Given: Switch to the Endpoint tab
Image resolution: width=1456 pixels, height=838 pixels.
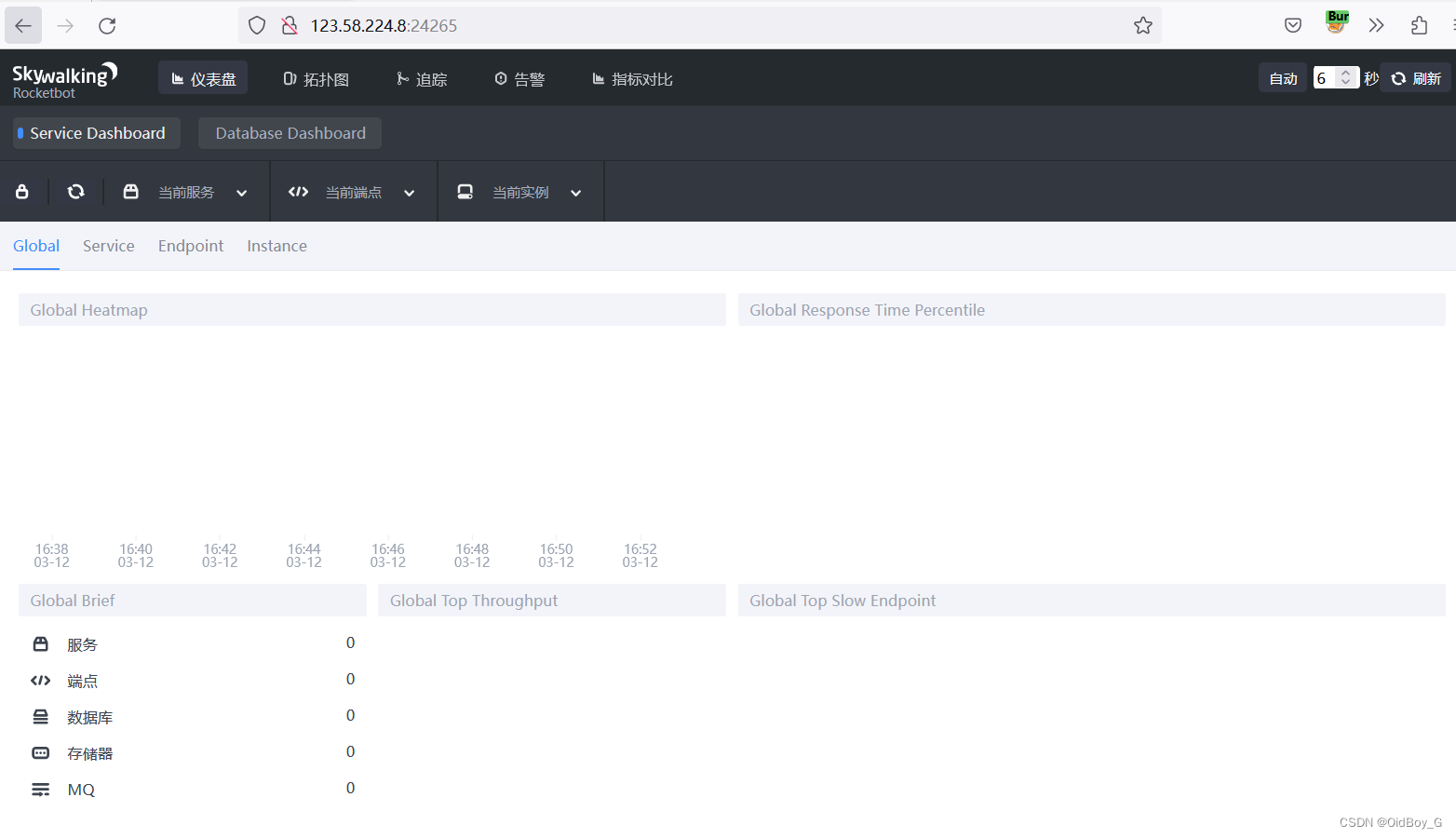Looking at the screenshot, I should click(x=190, y=245).
